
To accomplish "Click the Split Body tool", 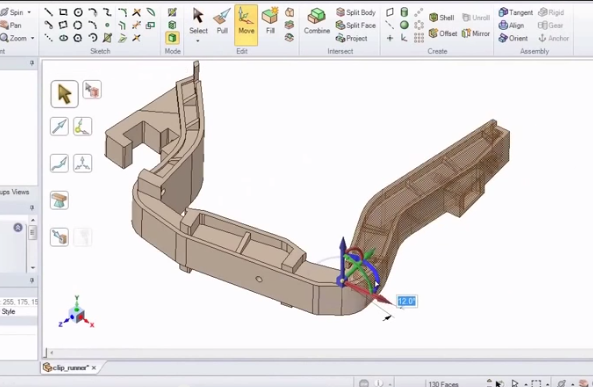I will click(x=356, y=12).
